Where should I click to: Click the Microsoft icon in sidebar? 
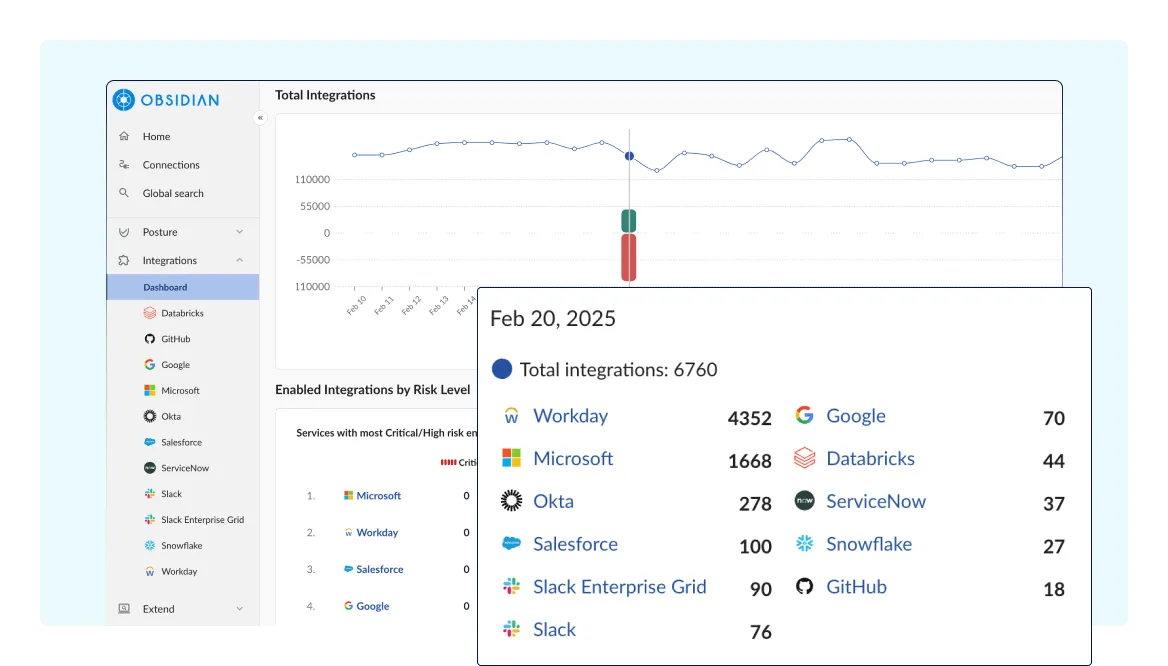[150, 390]
